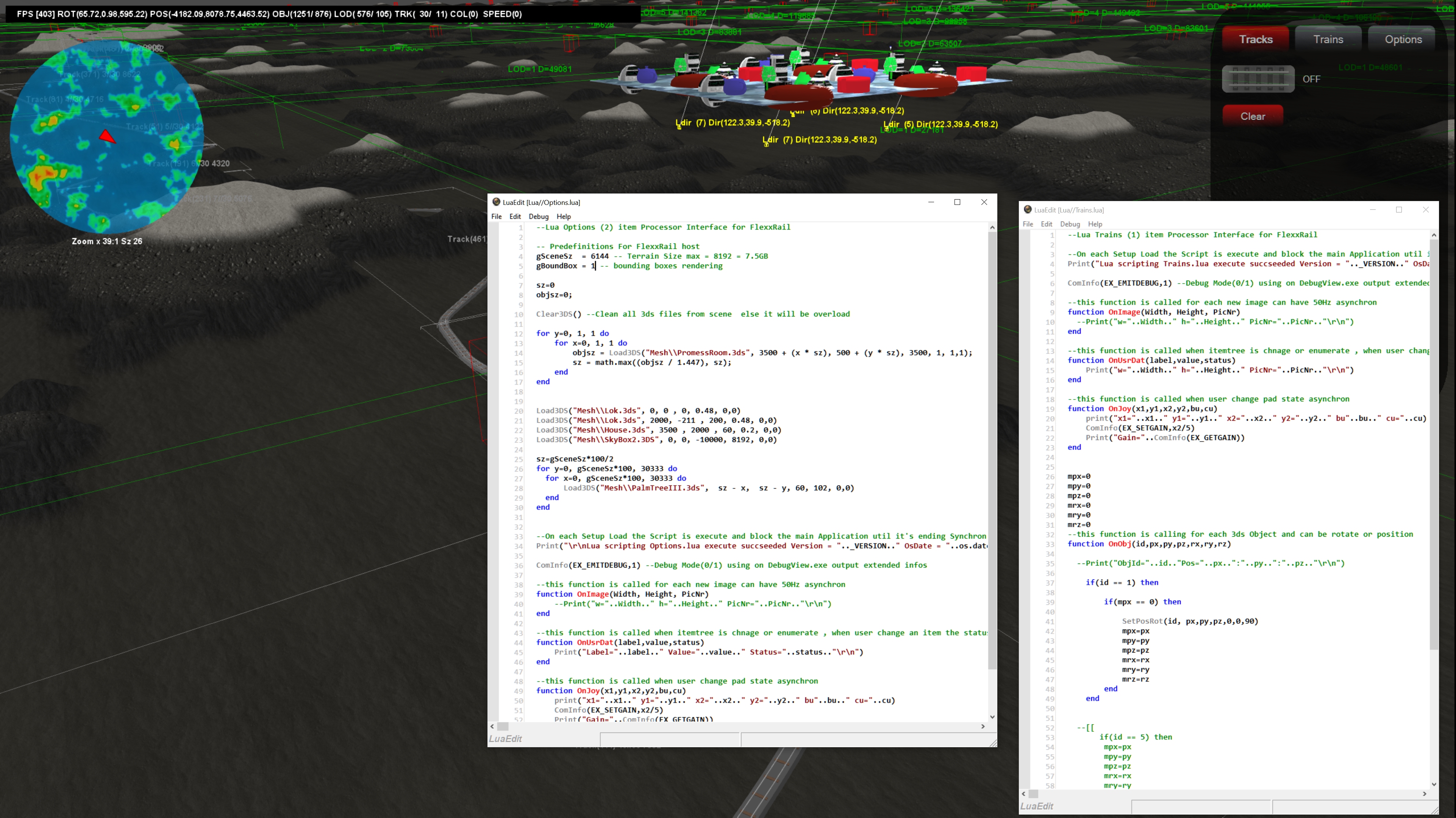Click LuaEdit status label in Options.lua window

[x=505, y=739]
